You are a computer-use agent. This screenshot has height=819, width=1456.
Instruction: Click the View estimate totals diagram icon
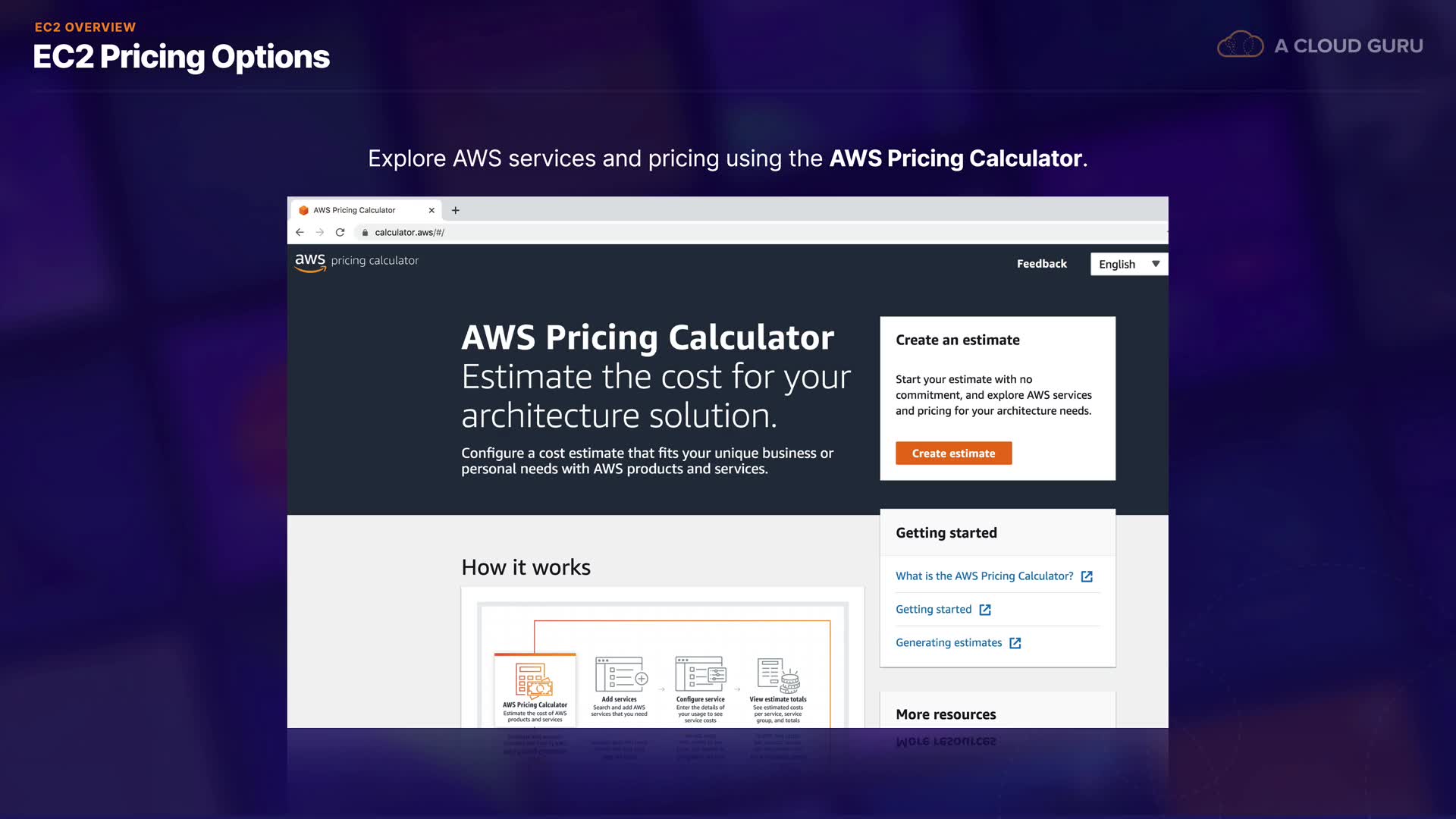pyautogui.click(x=779, y=674)
